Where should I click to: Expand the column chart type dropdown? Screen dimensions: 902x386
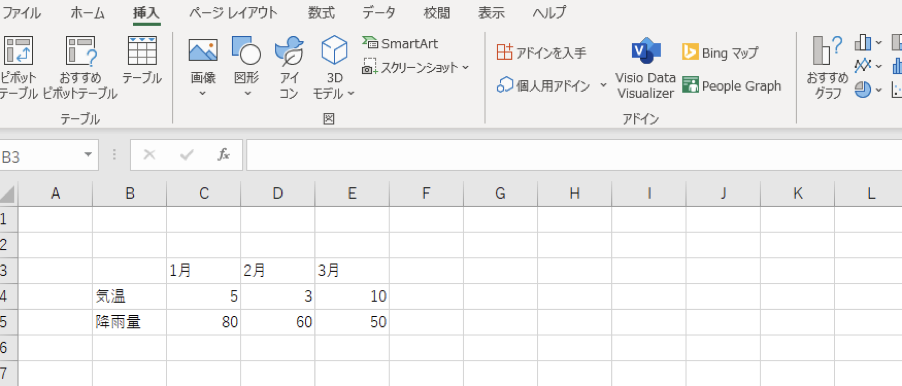coord(878,43)
